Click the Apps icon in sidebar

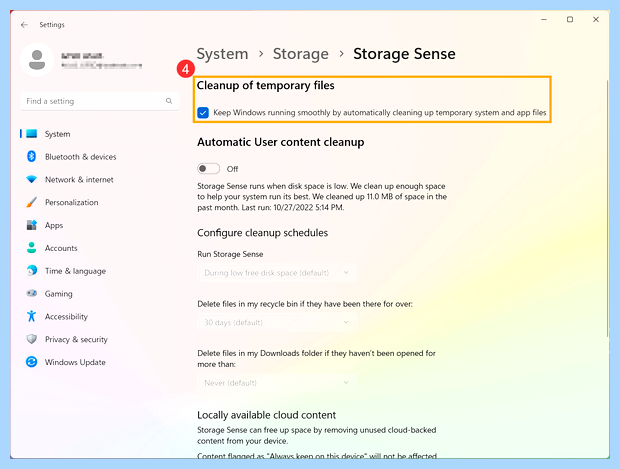click(x=32, y=225)
